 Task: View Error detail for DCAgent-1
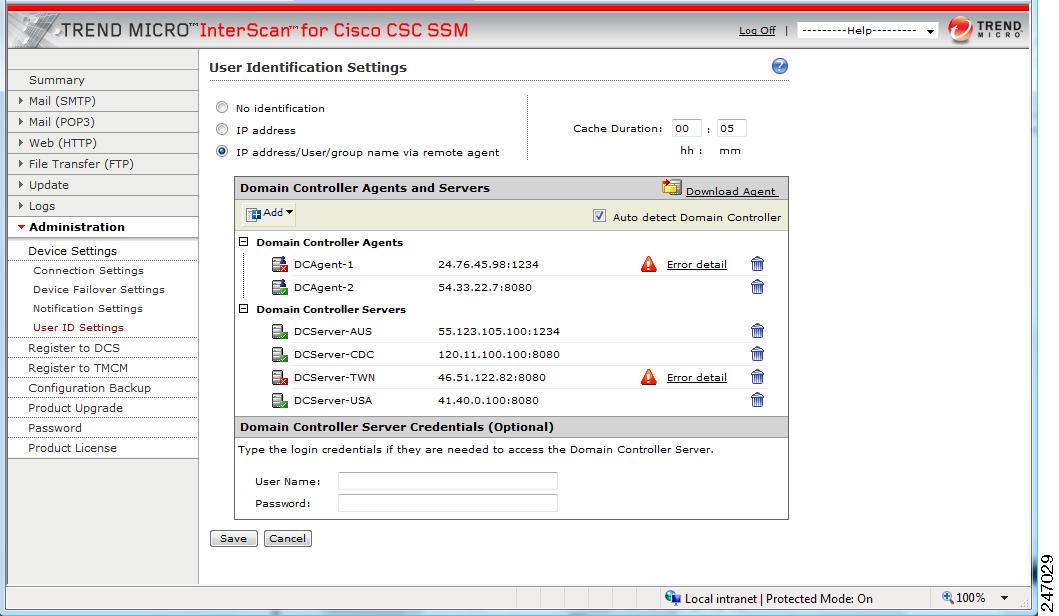(696, 264)
